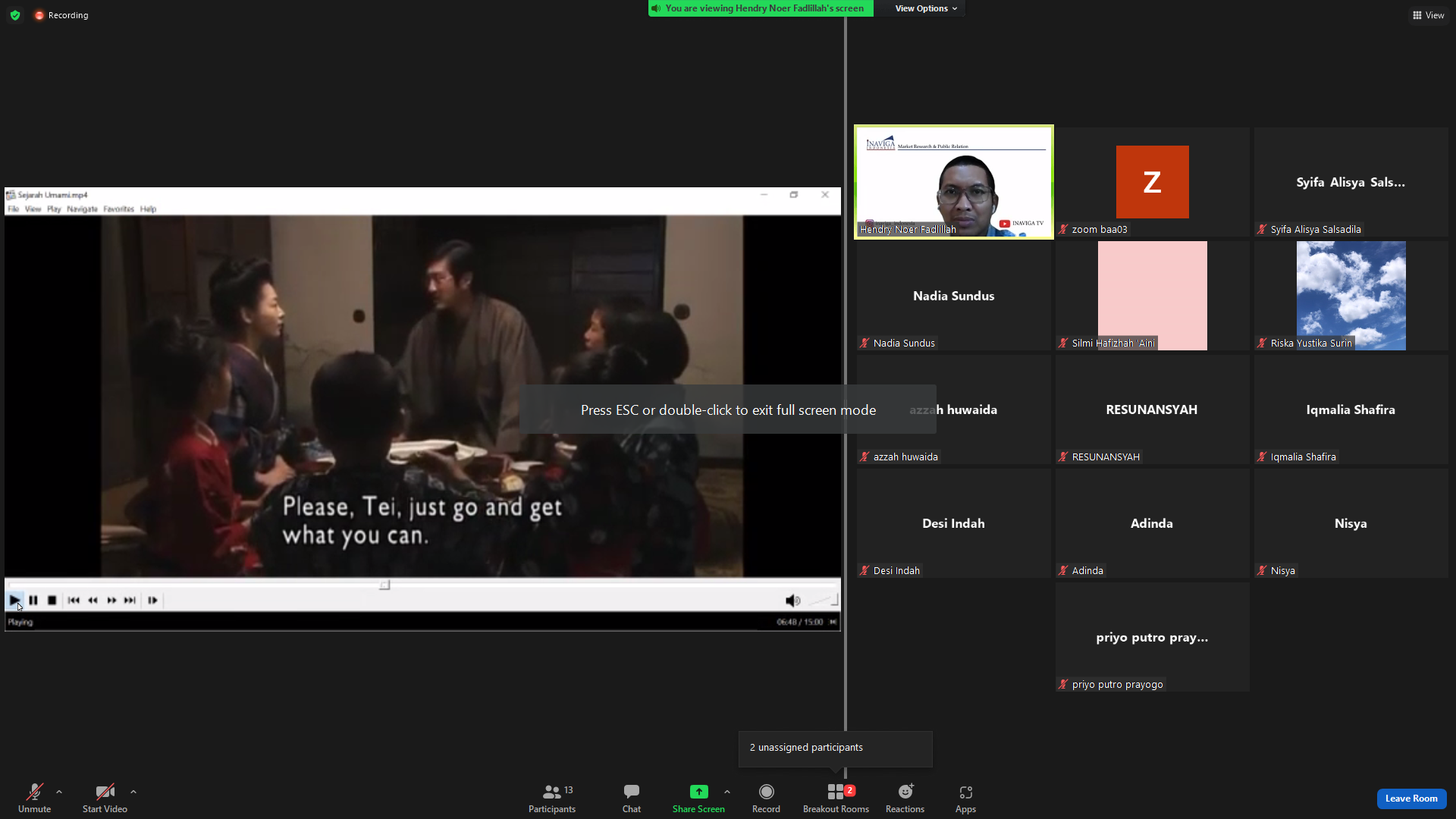
Task: Open the Chat panel
Action: [632, 798]
